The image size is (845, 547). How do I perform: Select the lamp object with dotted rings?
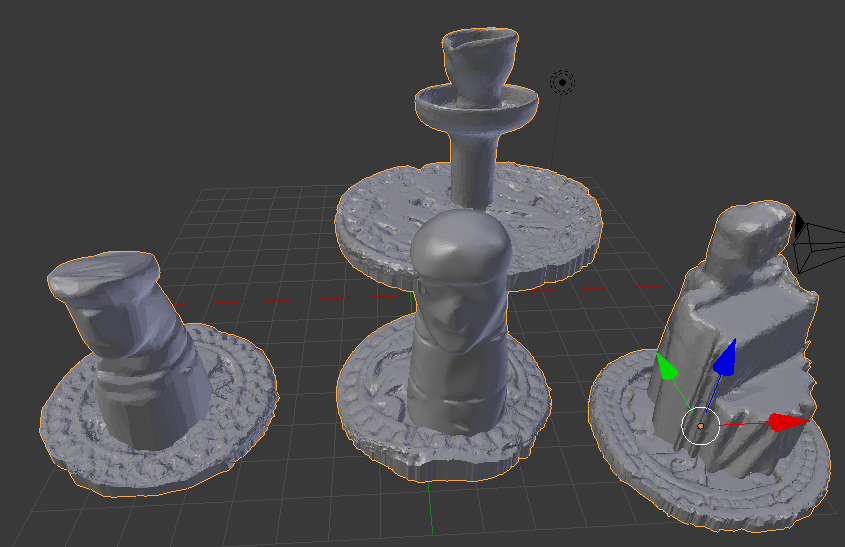coord(562,83)
